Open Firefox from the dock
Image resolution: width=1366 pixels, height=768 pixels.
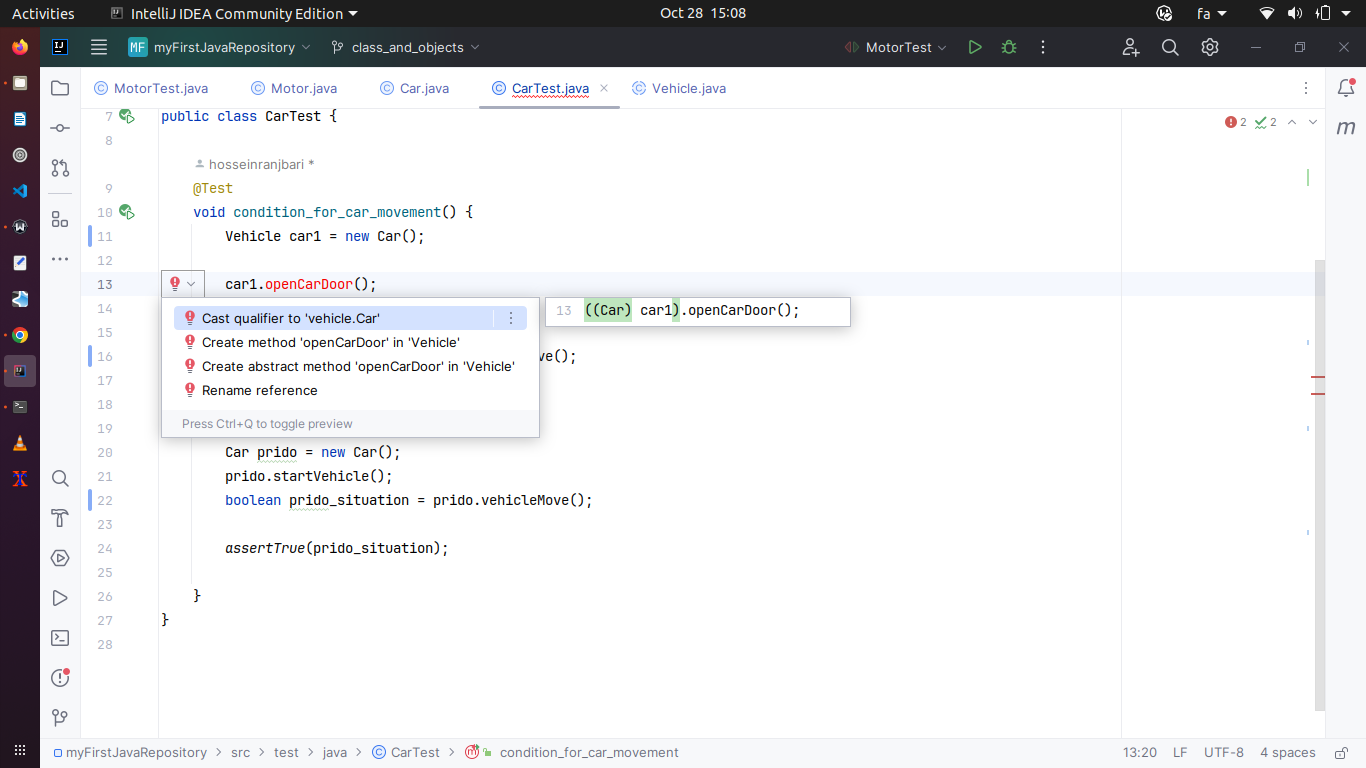point(20,47)
